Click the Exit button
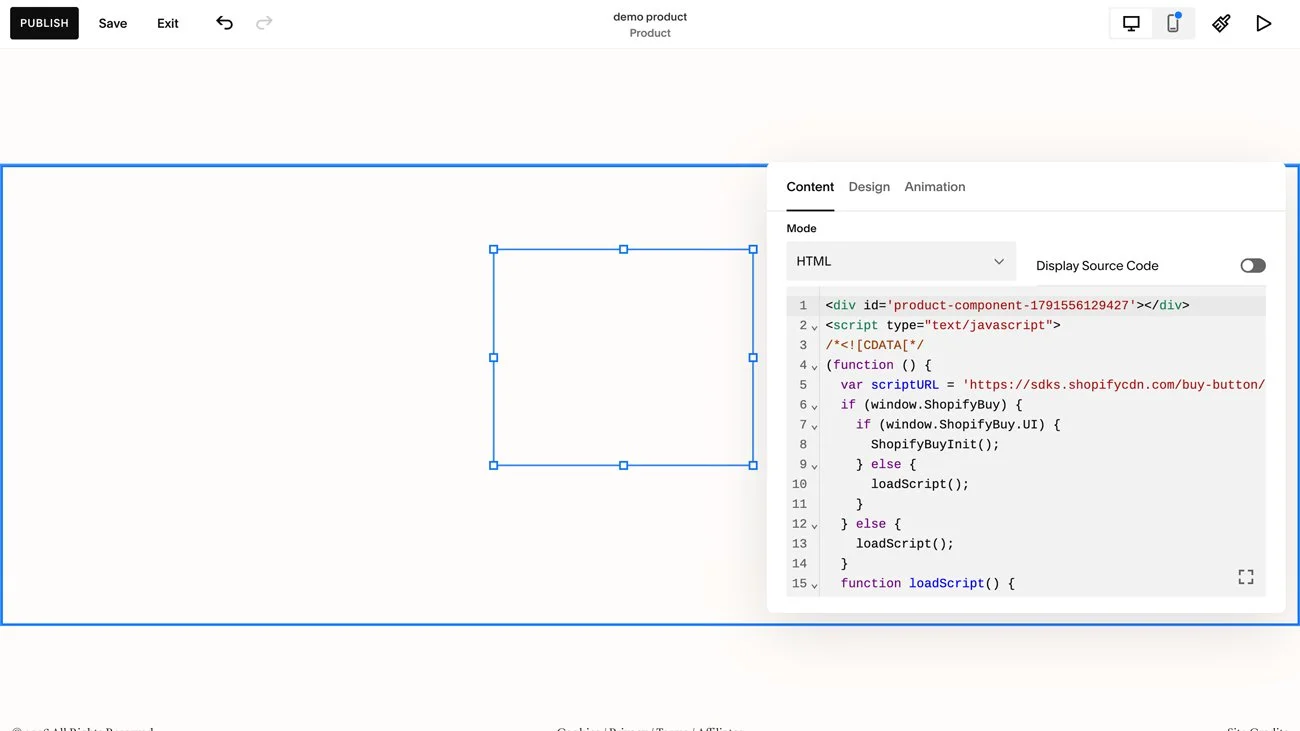 168,23
